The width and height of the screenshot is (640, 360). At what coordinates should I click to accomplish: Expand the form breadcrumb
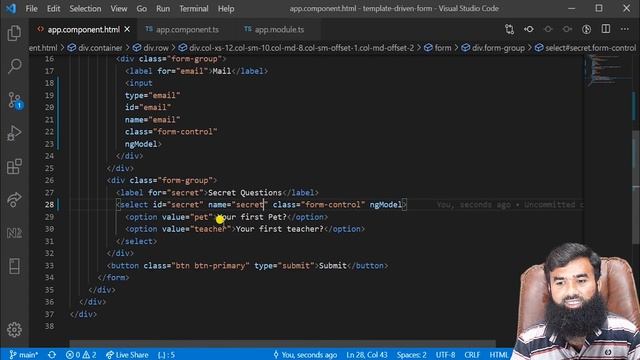tap(438, 48)
